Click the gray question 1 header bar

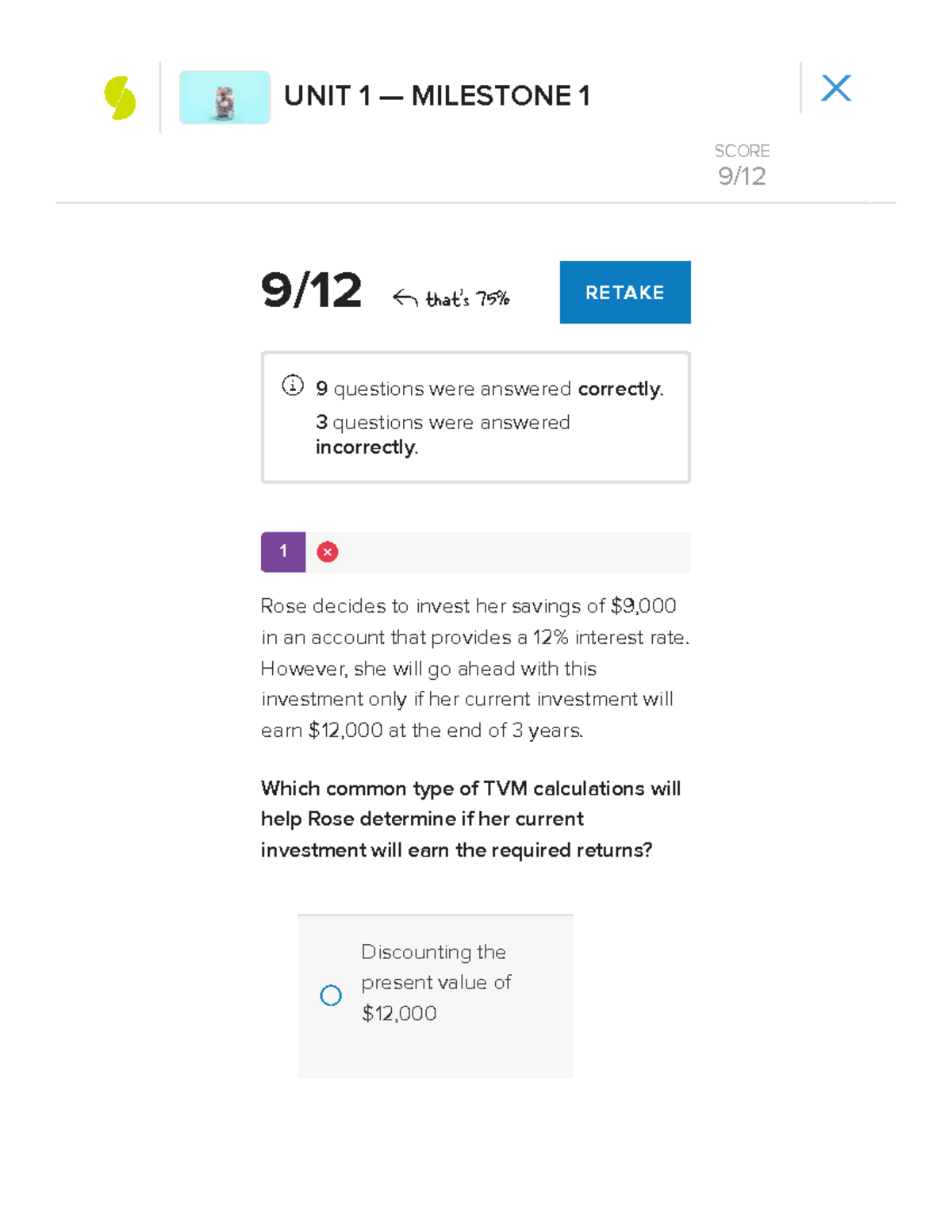[508, 552]
